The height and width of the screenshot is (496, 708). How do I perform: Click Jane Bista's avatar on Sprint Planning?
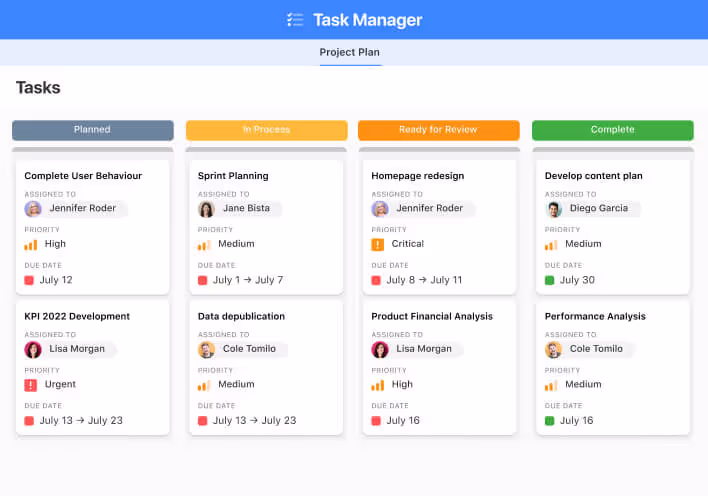click(206, 209)
